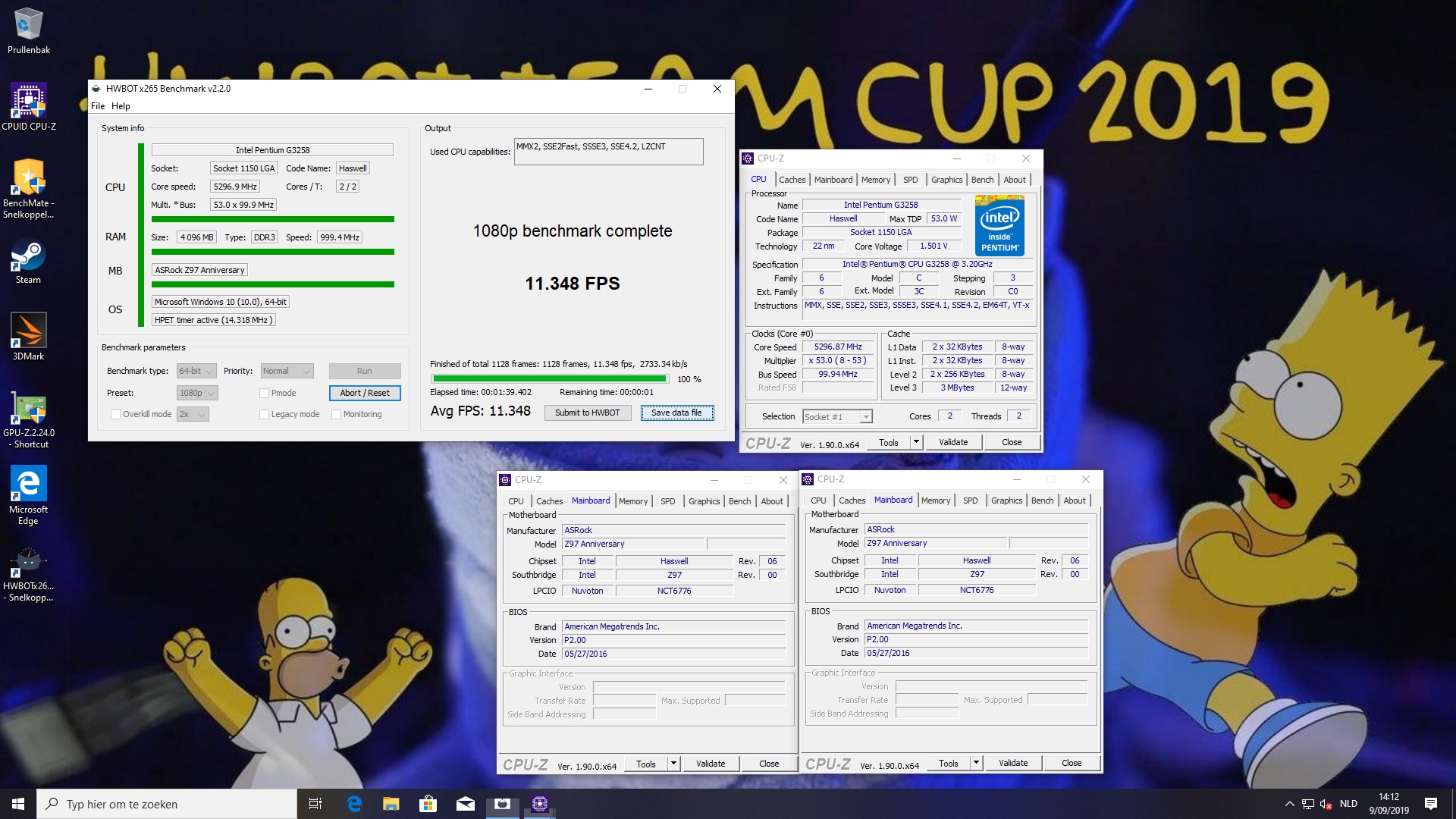This screenshot has width=1456, height=819.
Task: Click the Windows Start button
Action: pos(18,804)
